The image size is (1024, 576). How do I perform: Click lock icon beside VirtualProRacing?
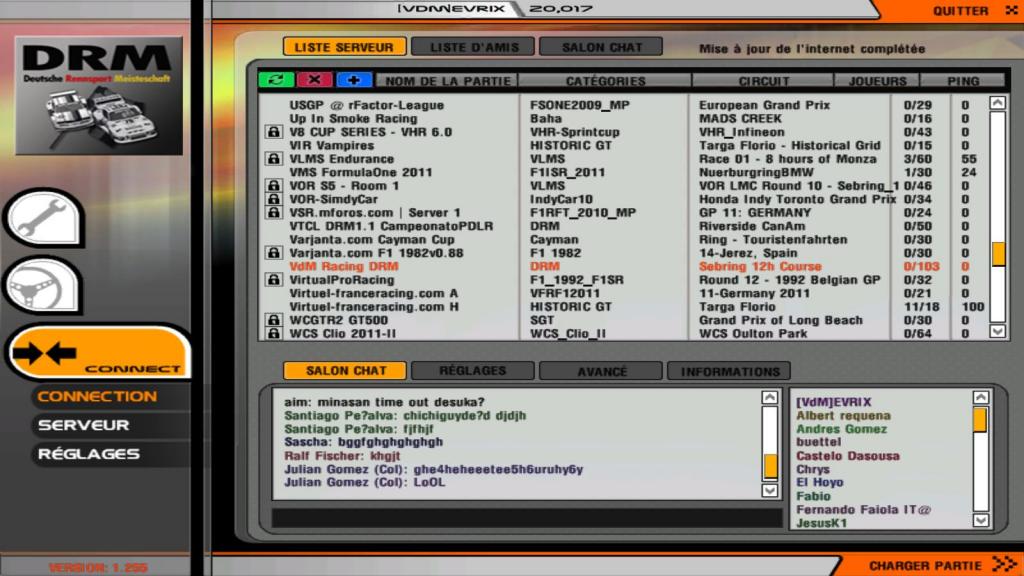click(274, 280)
